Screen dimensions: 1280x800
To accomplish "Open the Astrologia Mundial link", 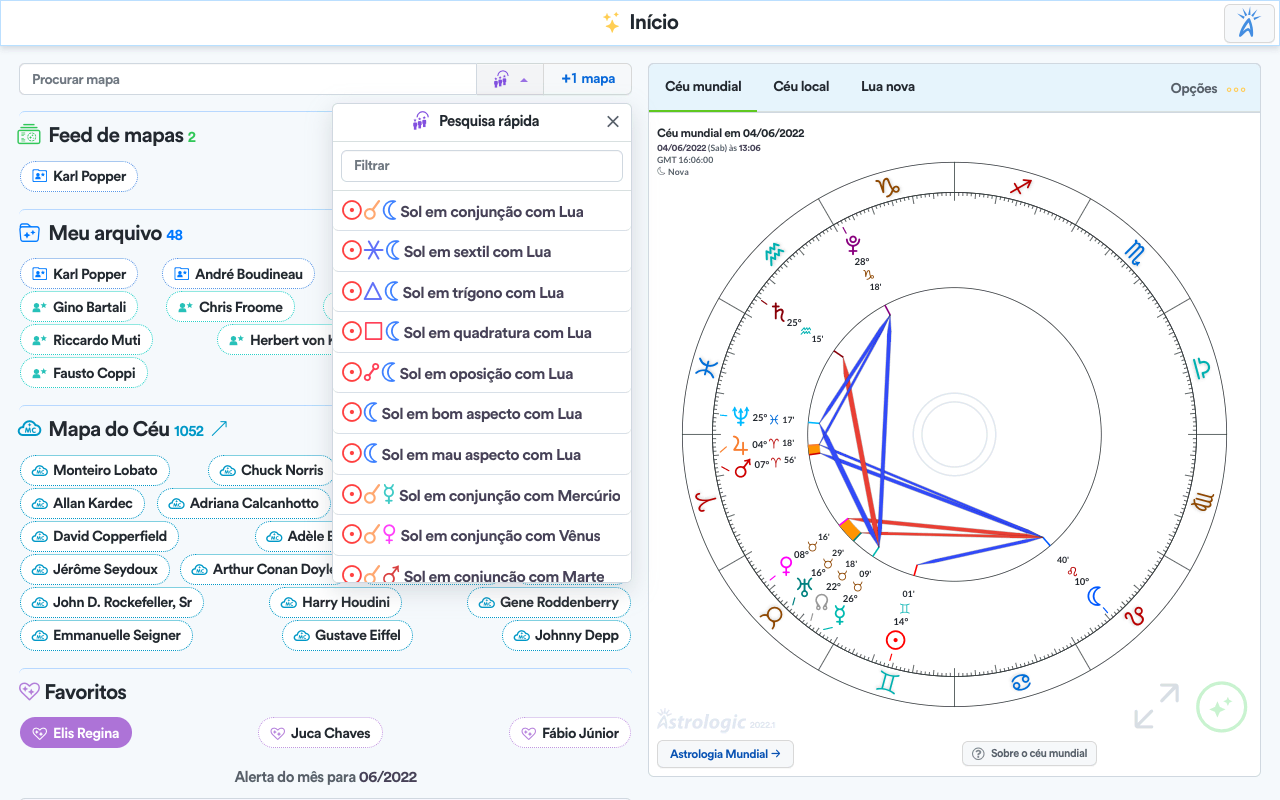I will click(x=725, y=754).
